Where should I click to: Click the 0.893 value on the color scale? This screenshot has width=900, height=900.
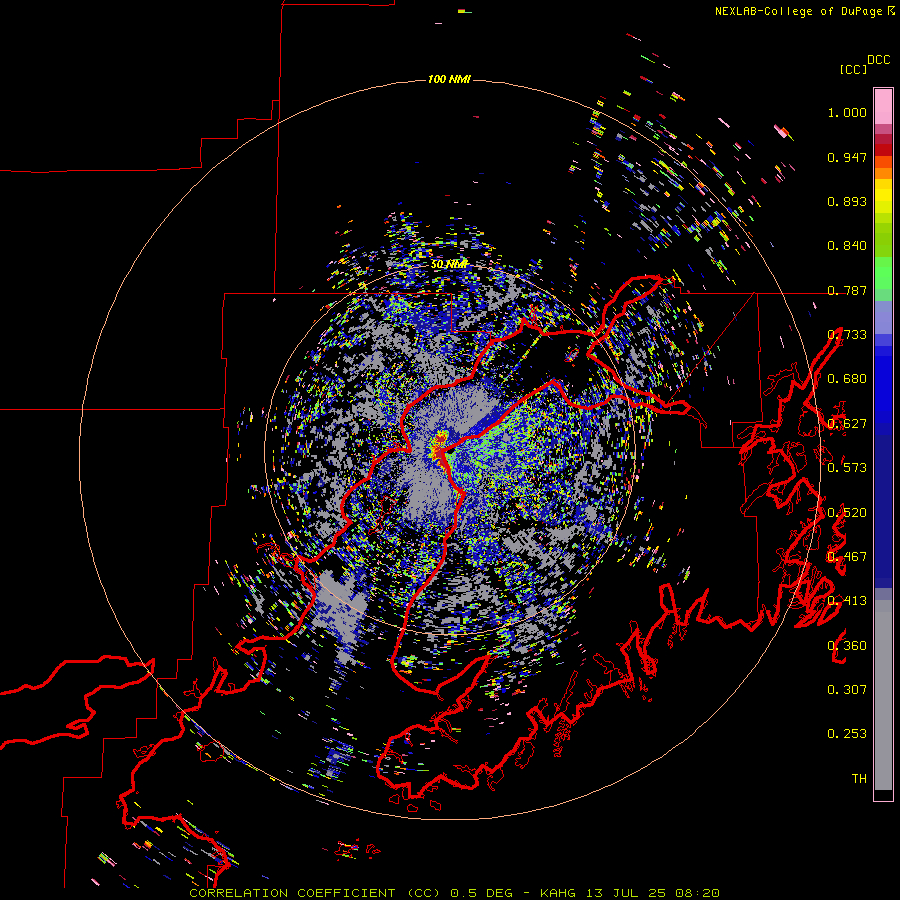[847, 201]
